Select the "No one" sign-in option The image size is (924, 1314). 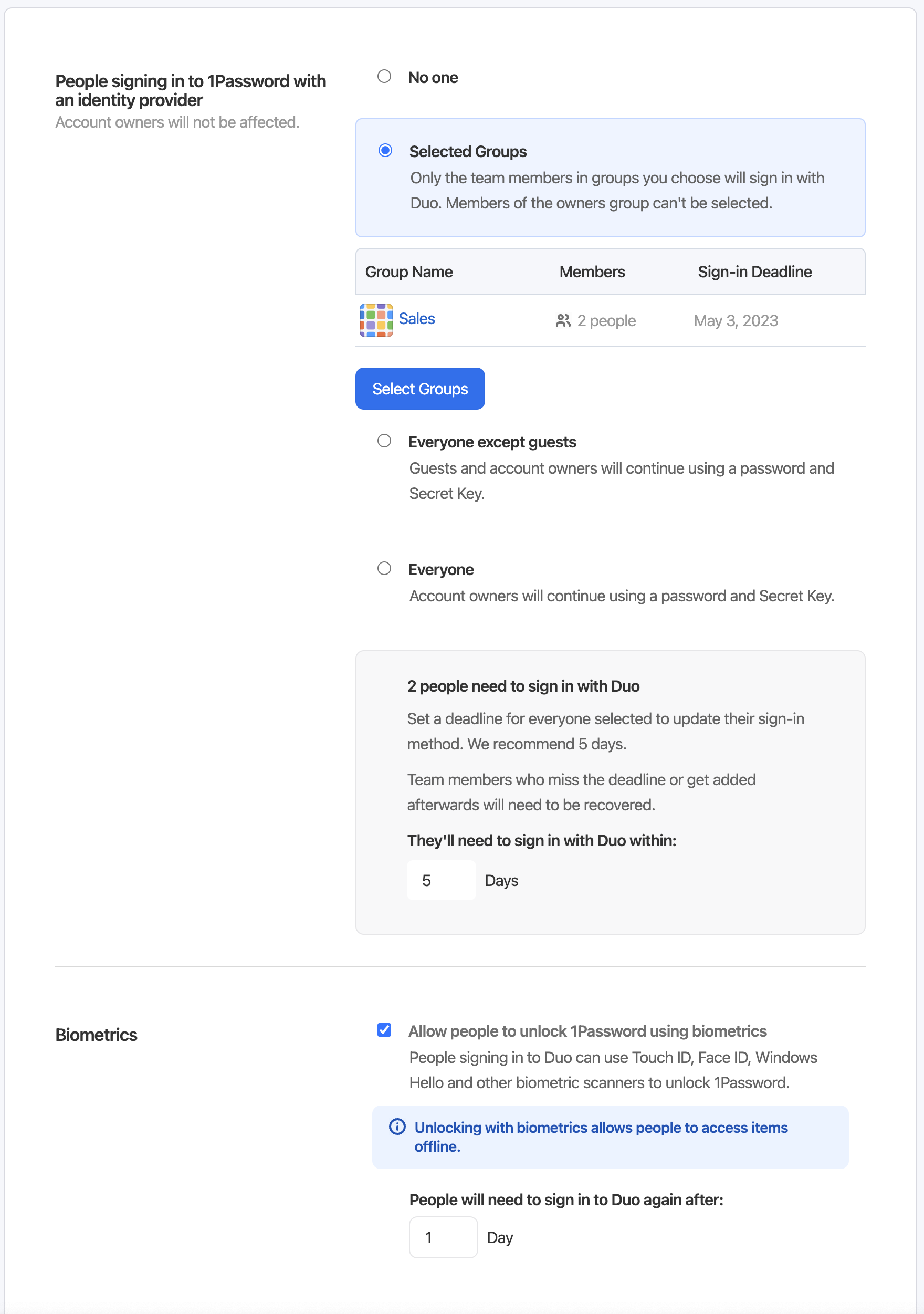click(384, 76)
